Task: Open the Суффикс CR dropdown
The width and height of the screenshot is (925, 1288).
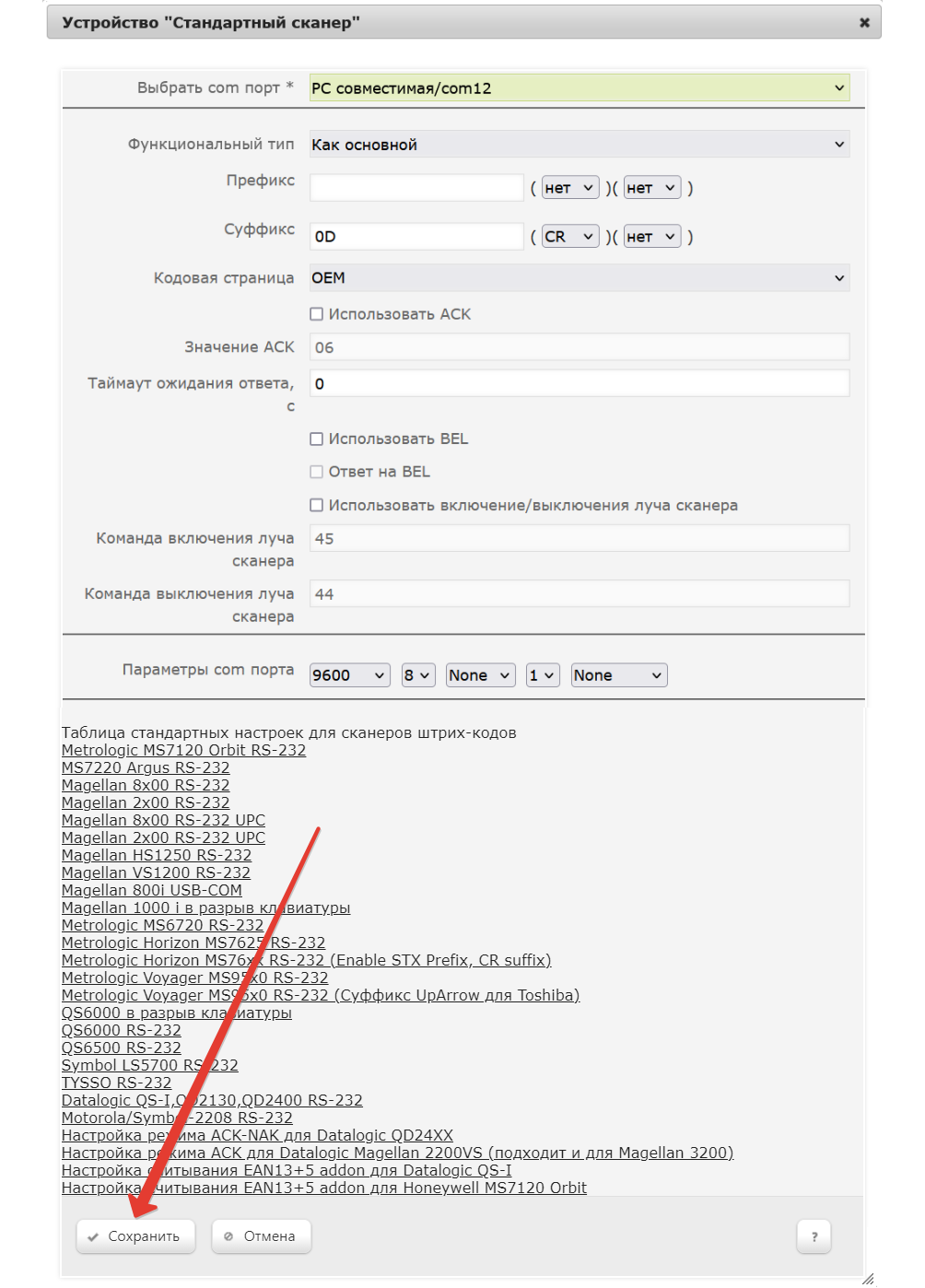Action: tap(570, 237)
